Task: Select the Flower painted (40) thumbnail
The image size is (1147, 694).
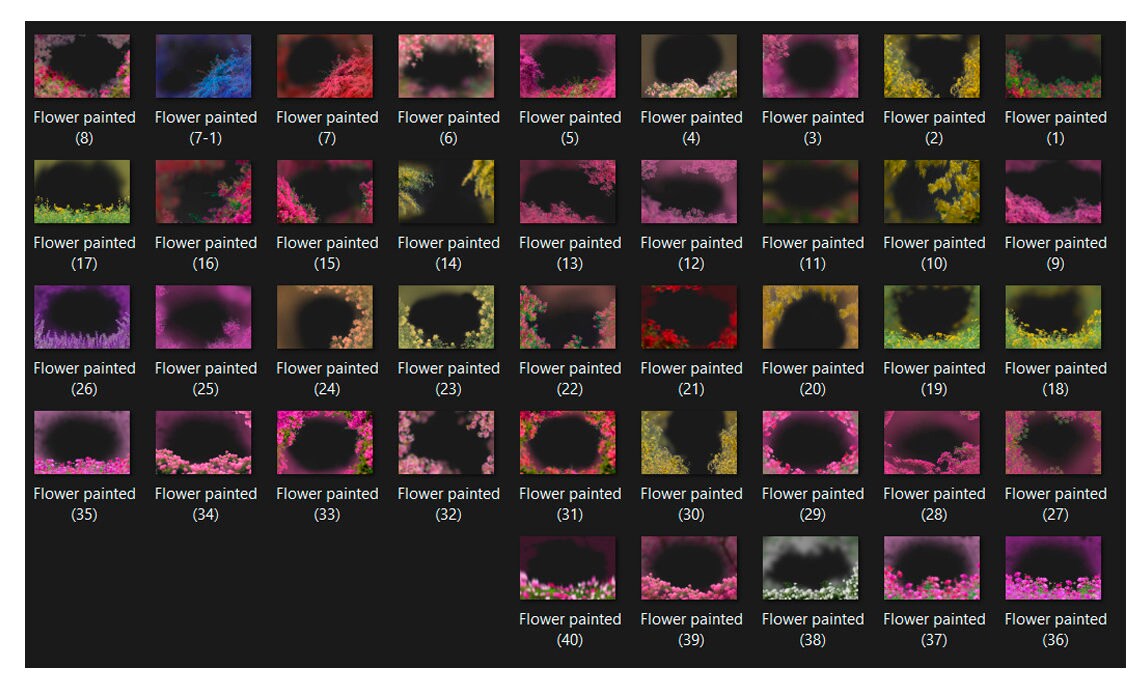Action: (568, 567)
